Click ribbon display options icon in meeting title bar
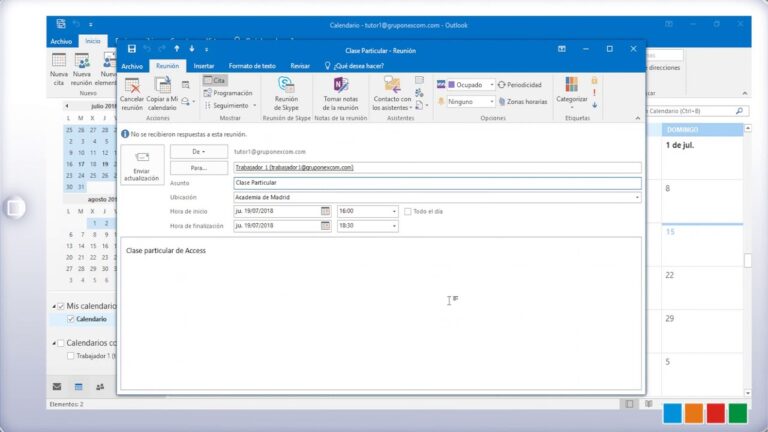768x432 pixels. point(562,49)
